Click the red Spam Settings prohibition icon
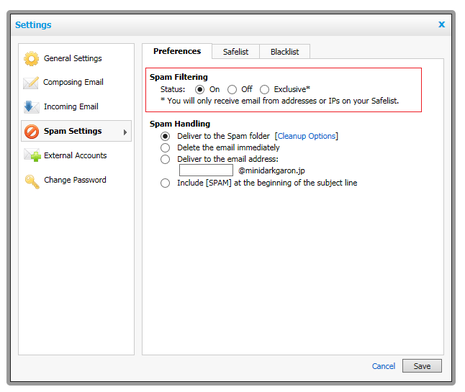Screen dimensions: 465x392 [32, 132]
